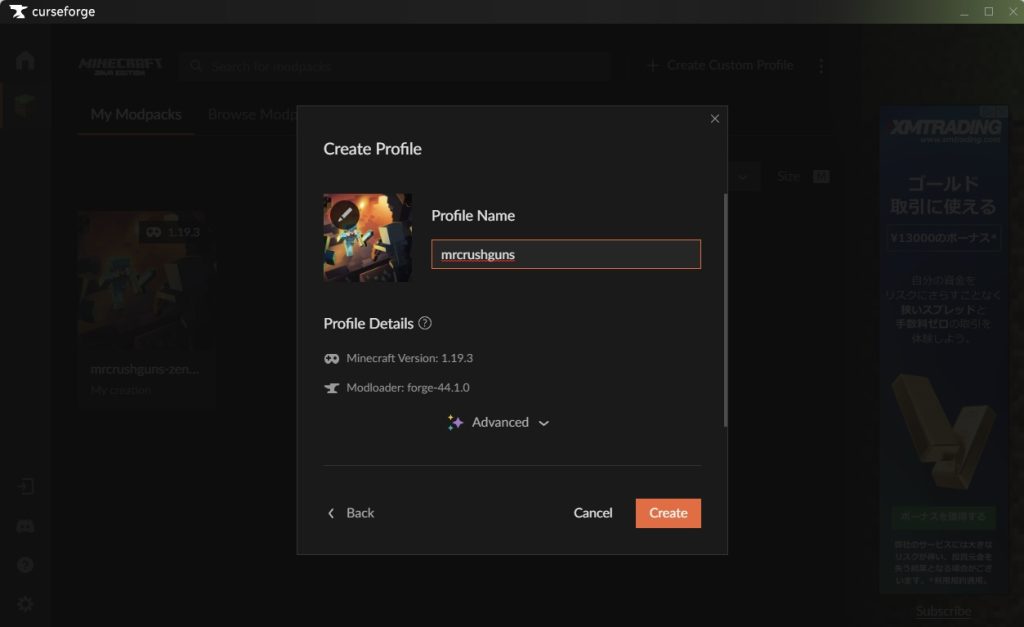Screen dimensions: 1024x627
Task: Click the CurseForge logo in title bar
Action: (x=52, y=12)
